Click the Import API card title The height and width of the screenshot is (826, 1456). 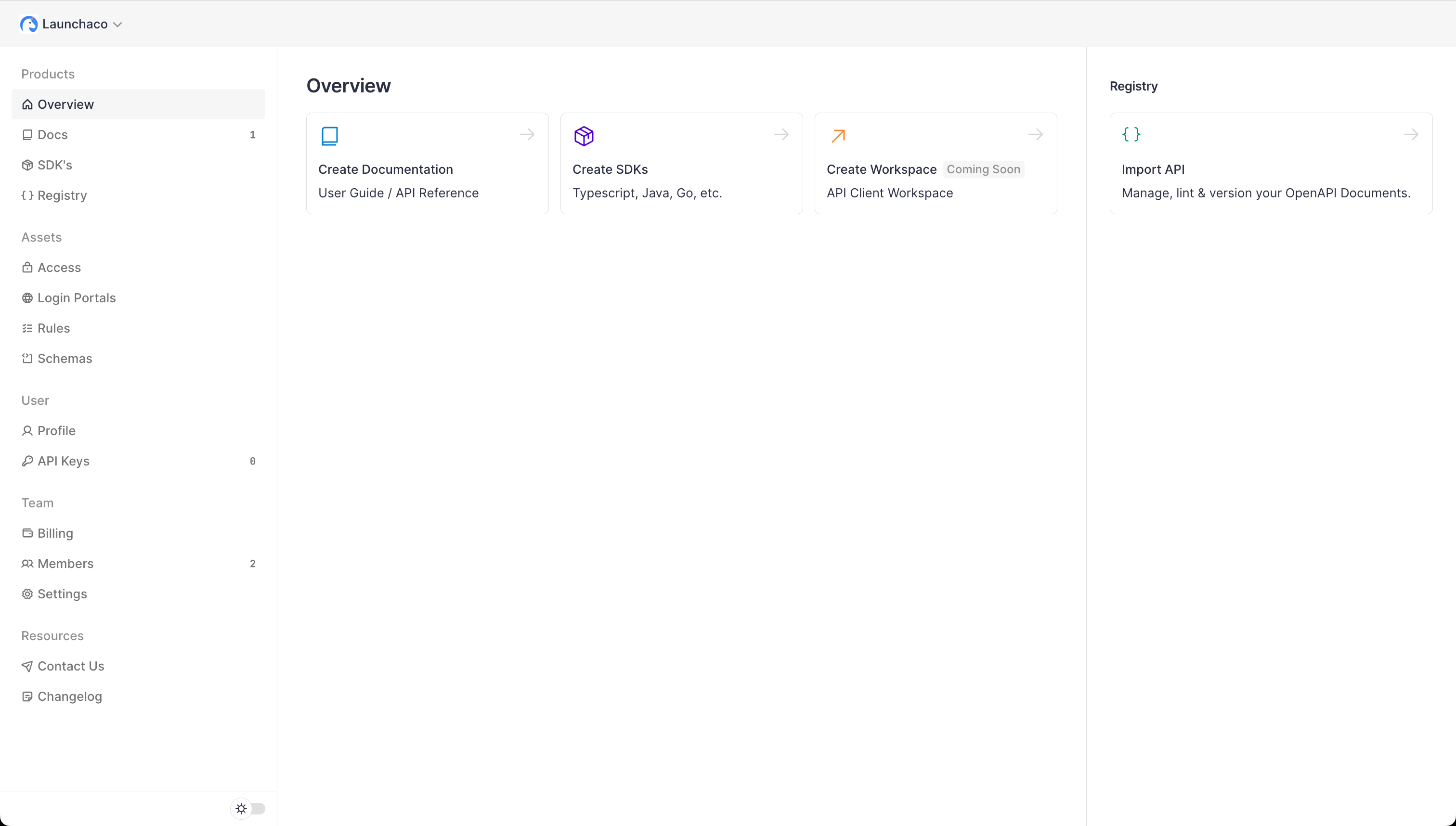1153,169
